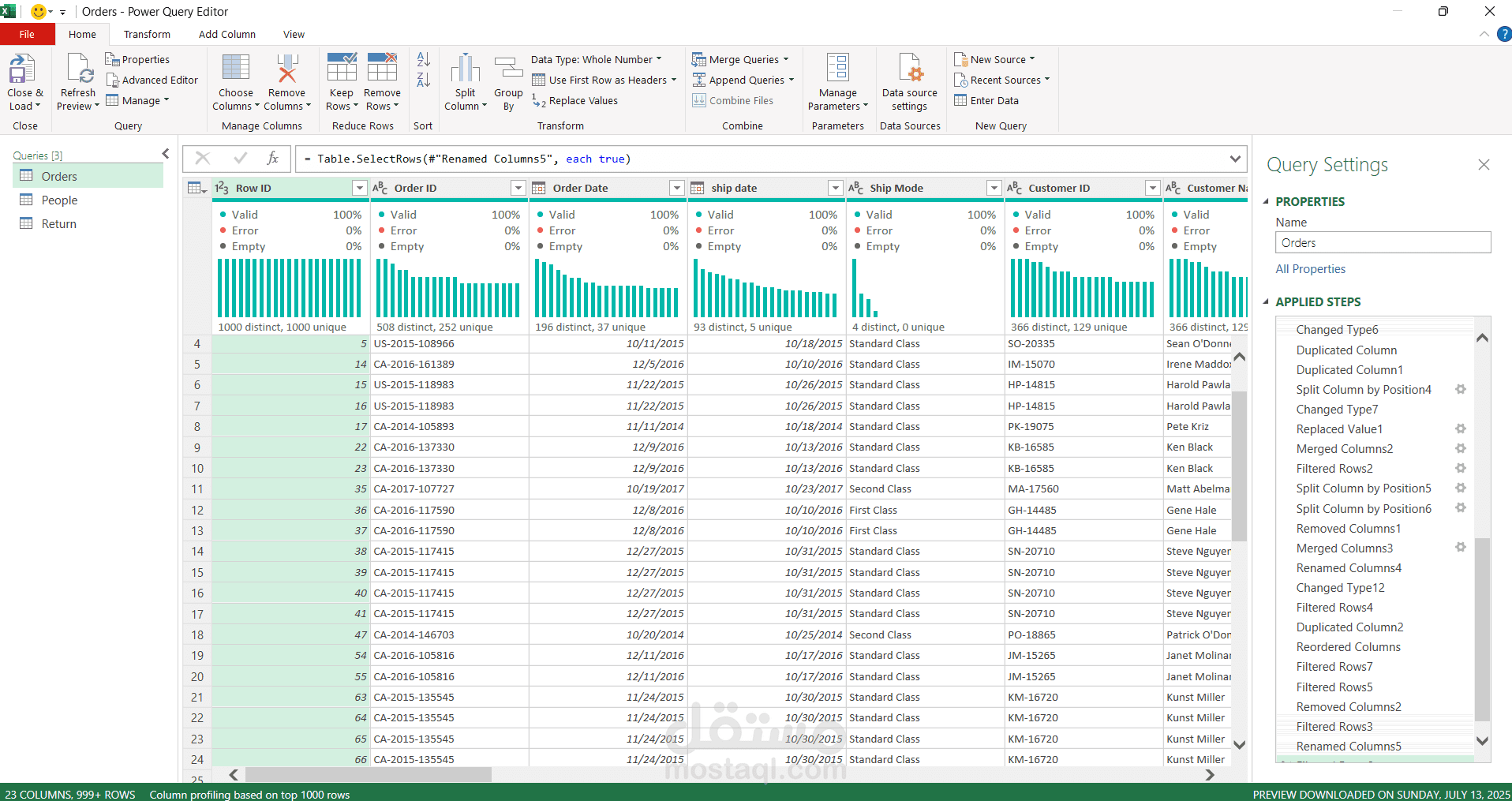
Task: Click the Remove Columns icon
Action: pos(287,69)
